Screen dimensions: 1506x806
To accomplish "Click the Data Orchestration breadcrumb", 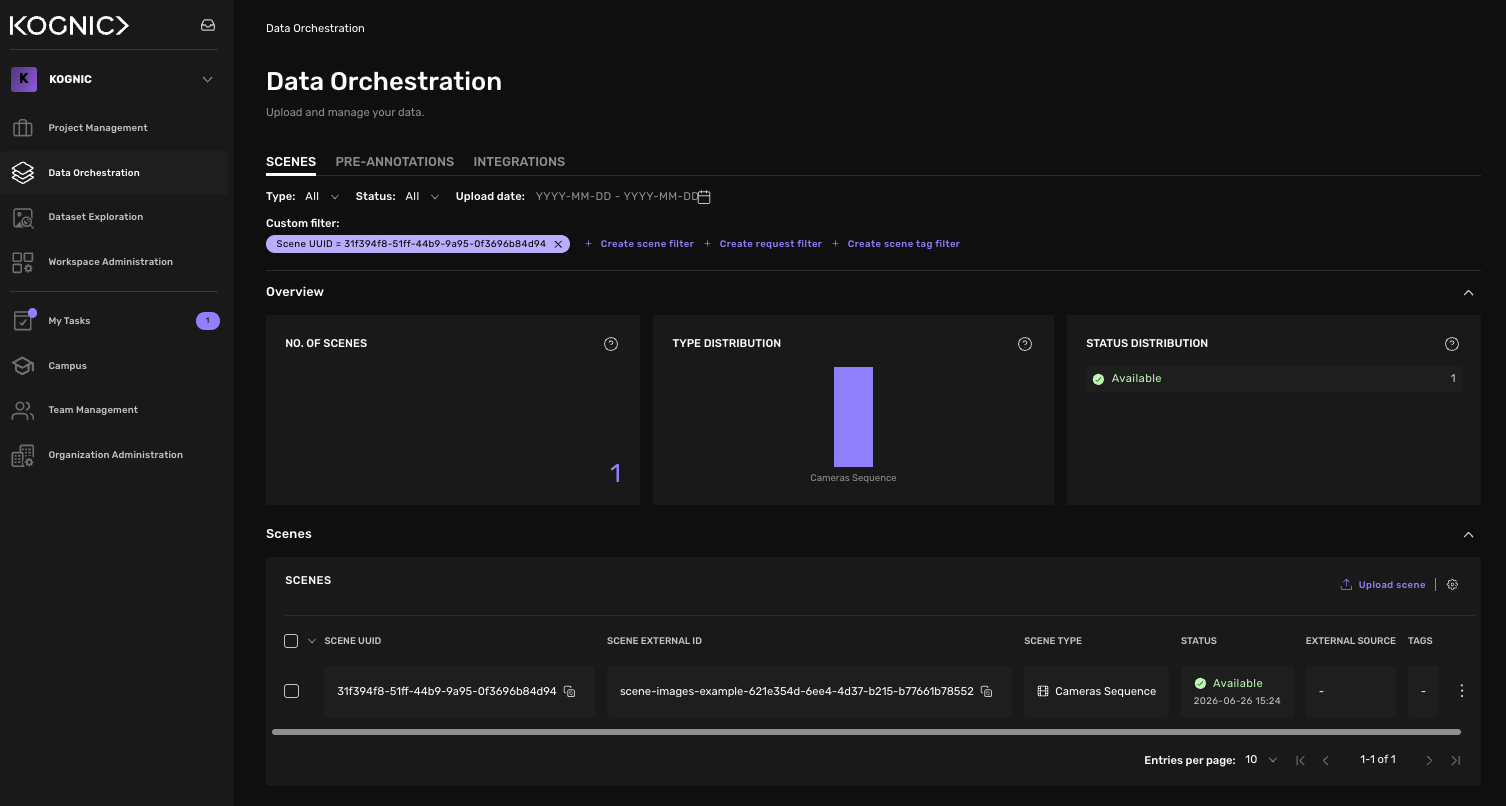I will click(315, 28).
